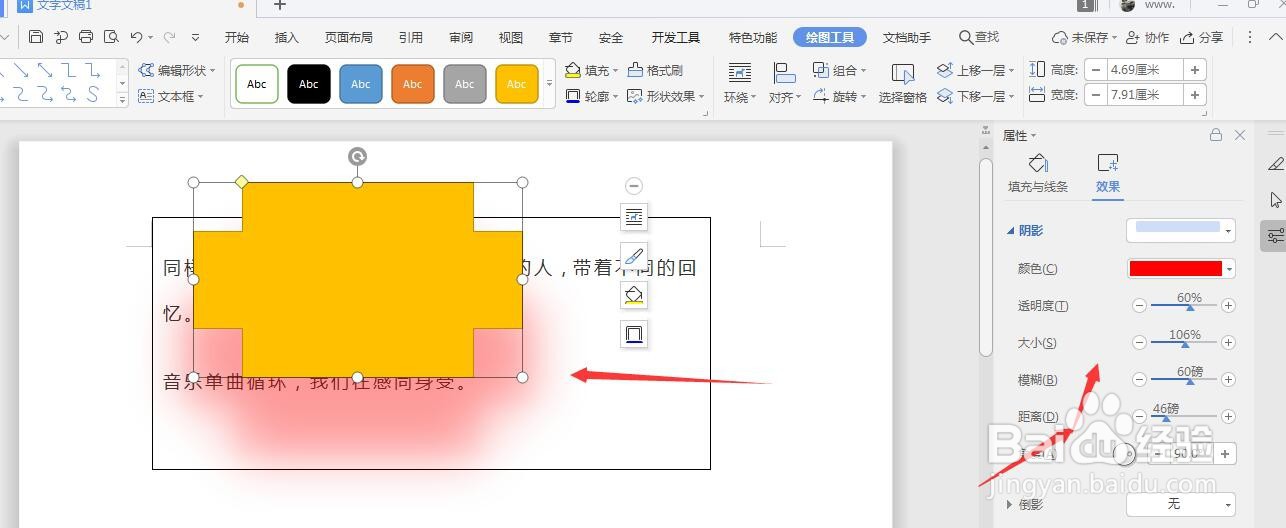Click Send Backward (下移一层)
Viewport: 1286px width, 528px height.
tap(975, 97)
